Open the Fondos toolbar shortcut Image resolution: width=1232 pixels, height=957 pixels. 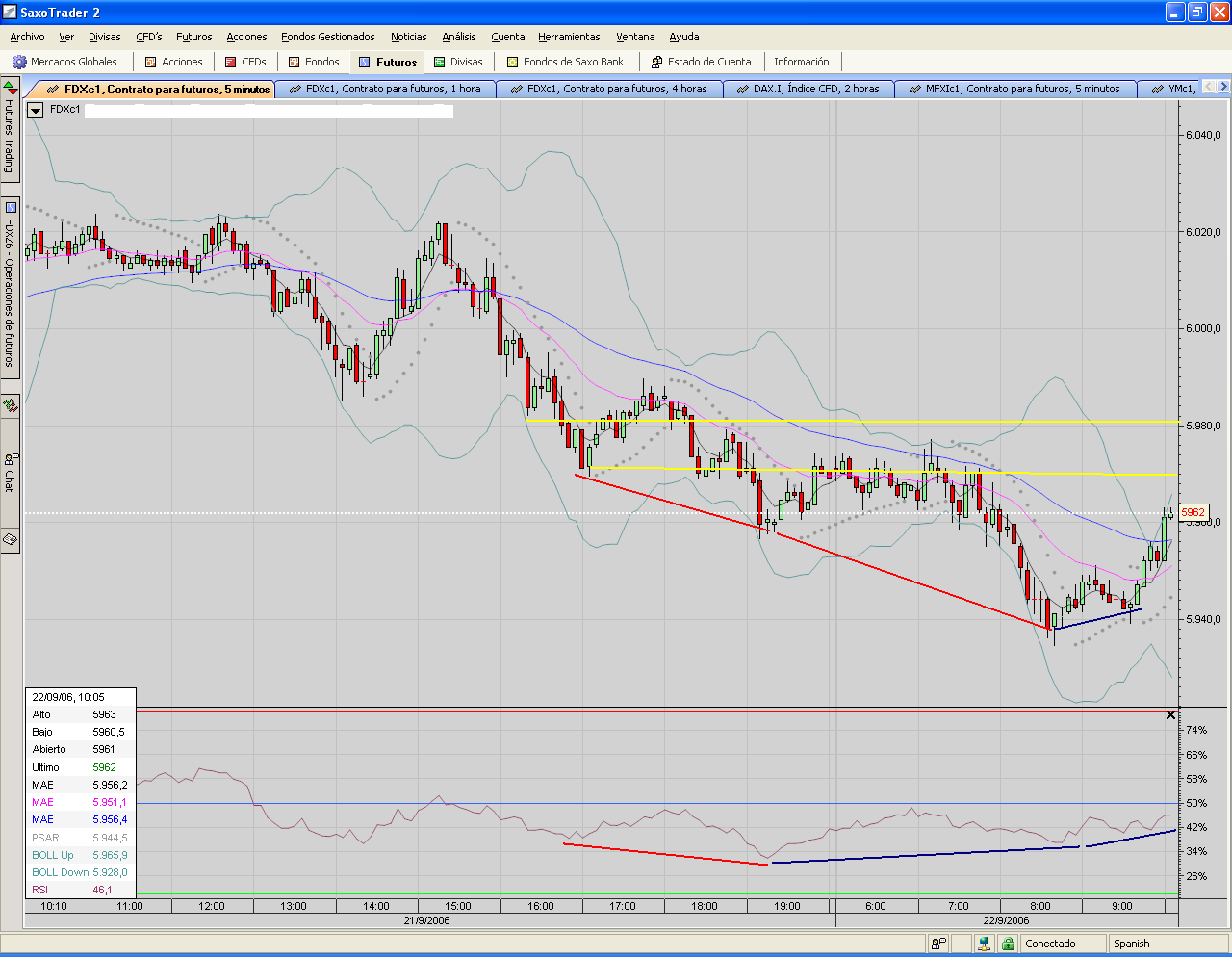tap(314, 62)
